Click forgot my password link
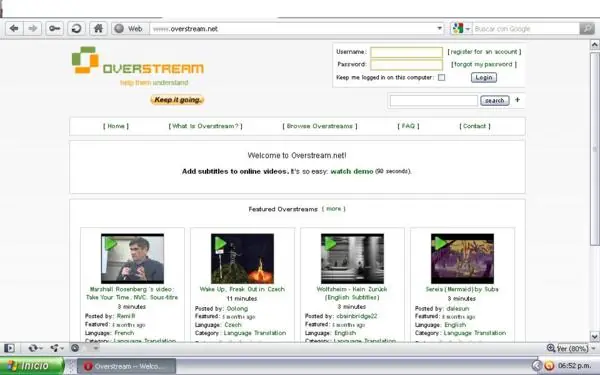The image size is (600, 375). 484,64
